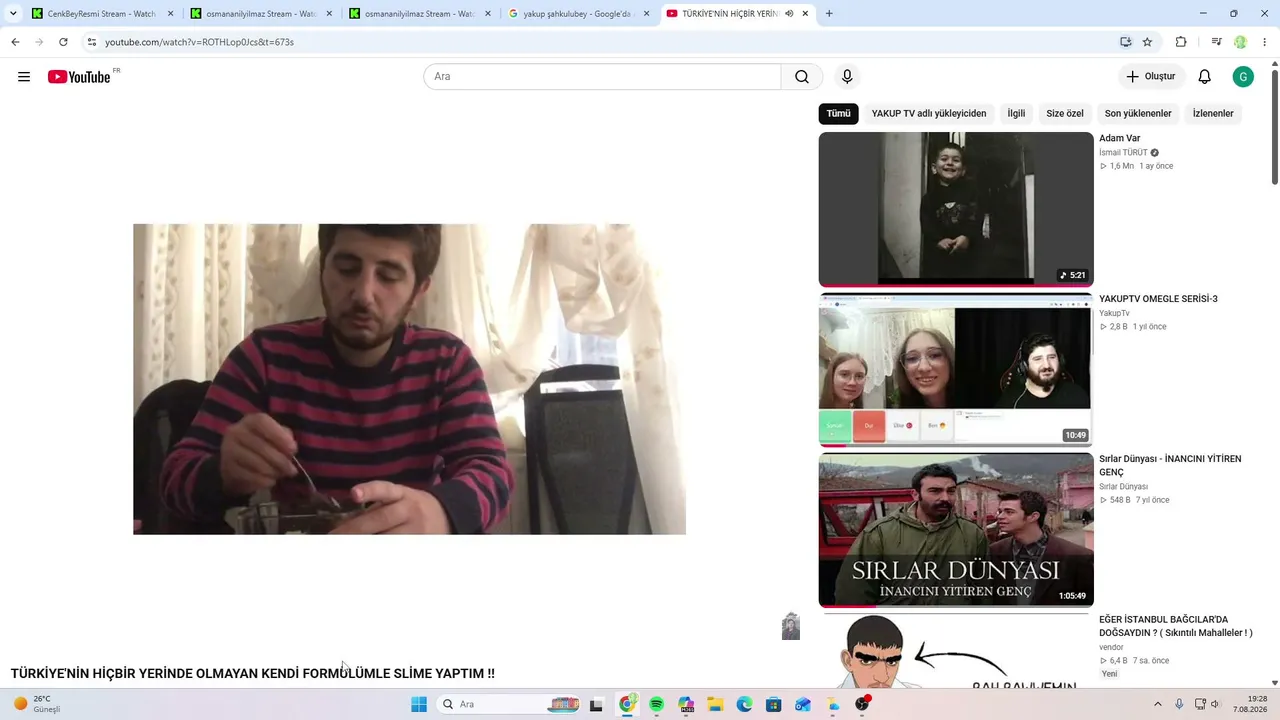The width and height of the screenshot is (1280, 720).
Task: Click the Sırlar Dünyası - İNANCINI YİTİREN GENÇ title
Action: pos(1170,466)
